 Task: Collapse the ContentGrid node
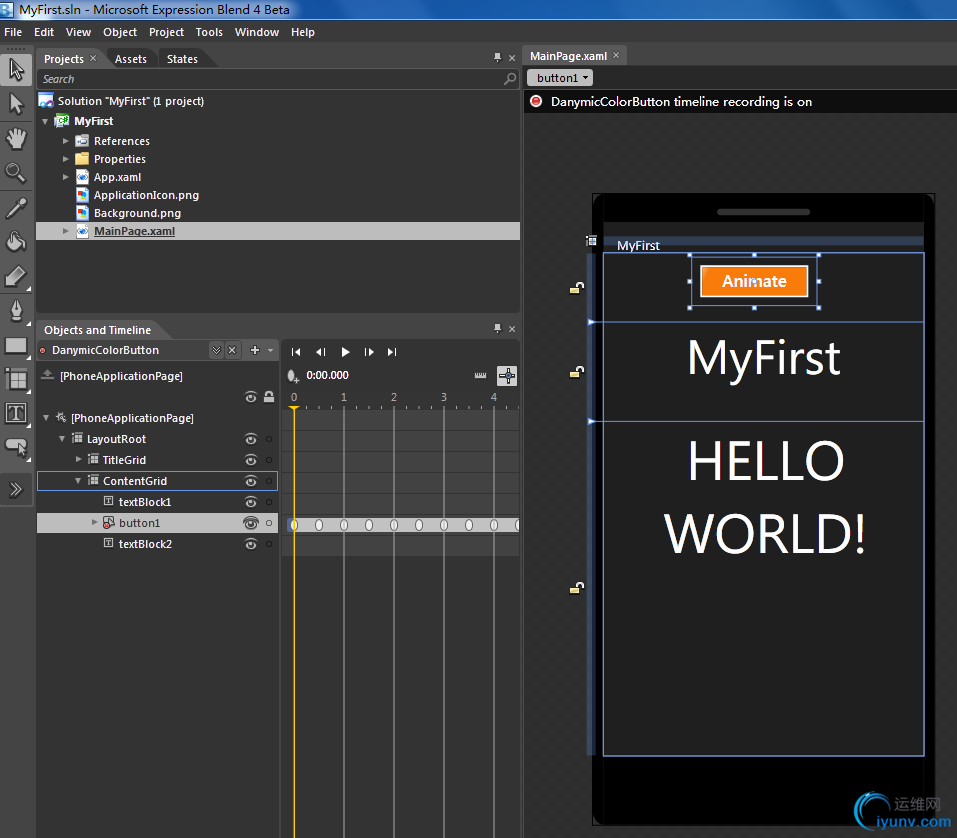point(78,481)
